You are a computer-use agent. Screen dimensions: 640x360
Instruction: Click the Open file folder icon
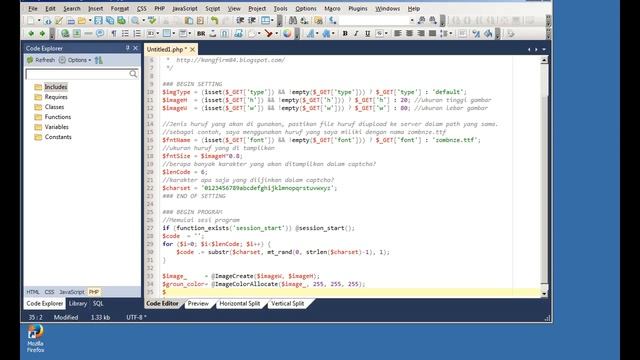pos(82,20)
